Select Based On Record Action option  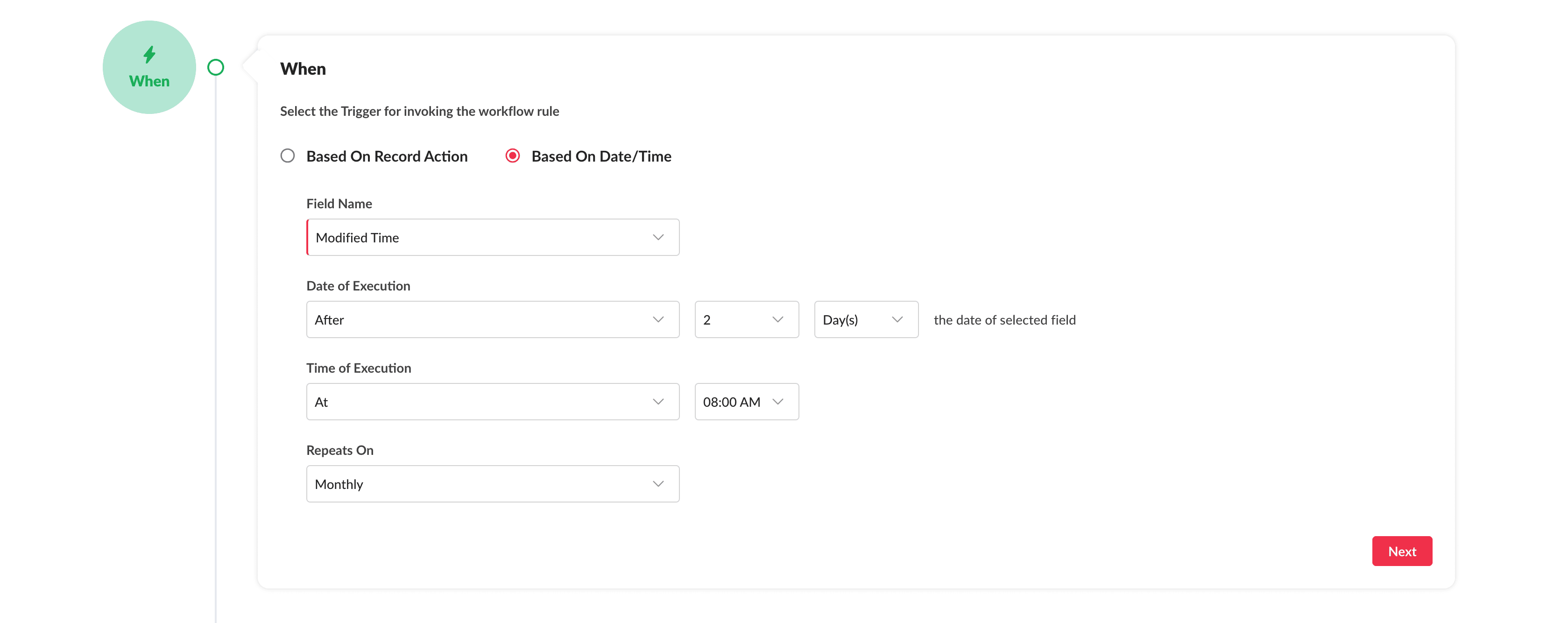287,156
